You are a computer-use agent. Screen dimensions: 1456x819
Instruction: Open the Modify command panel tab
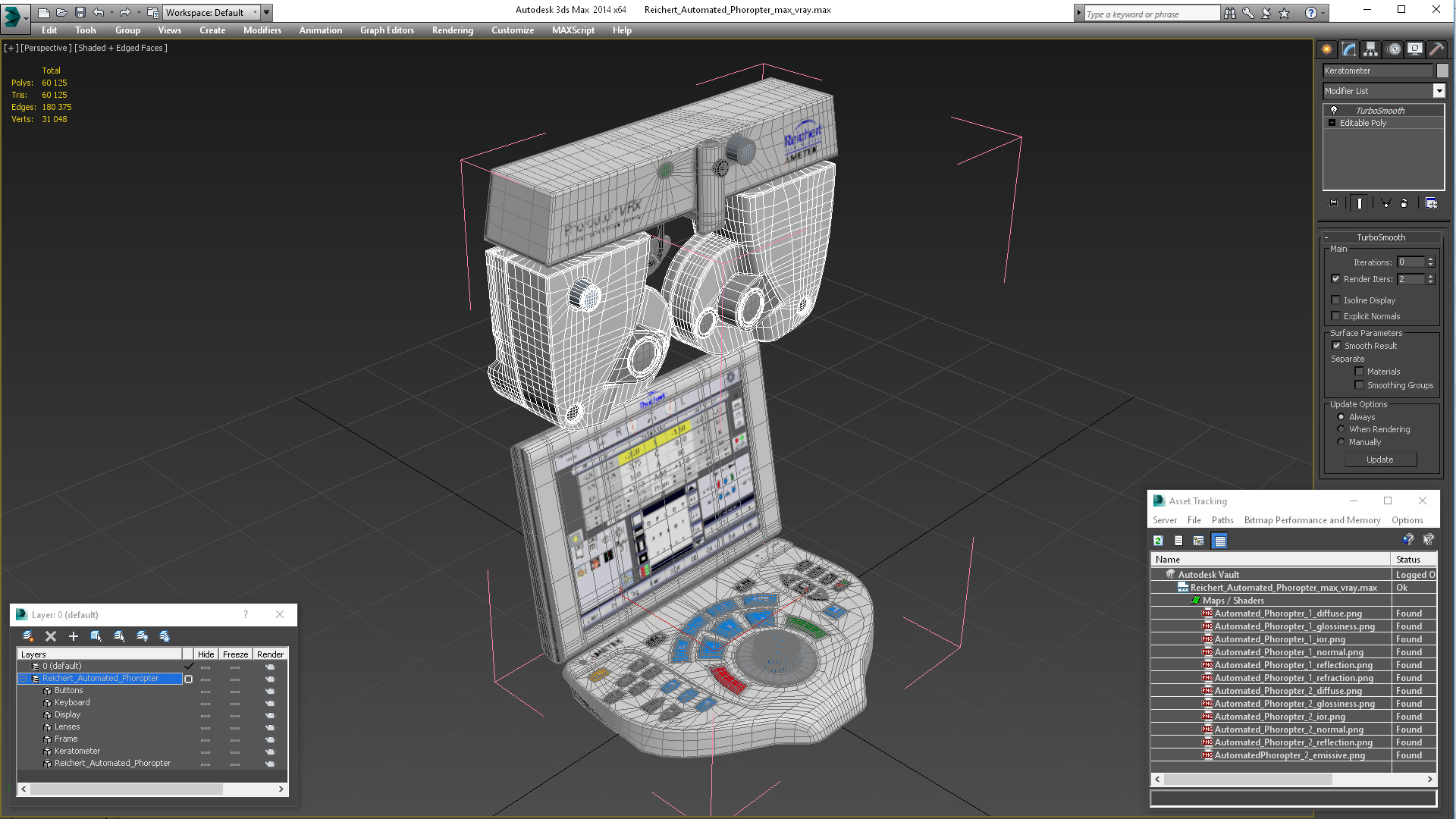(x=1348, y=49)
